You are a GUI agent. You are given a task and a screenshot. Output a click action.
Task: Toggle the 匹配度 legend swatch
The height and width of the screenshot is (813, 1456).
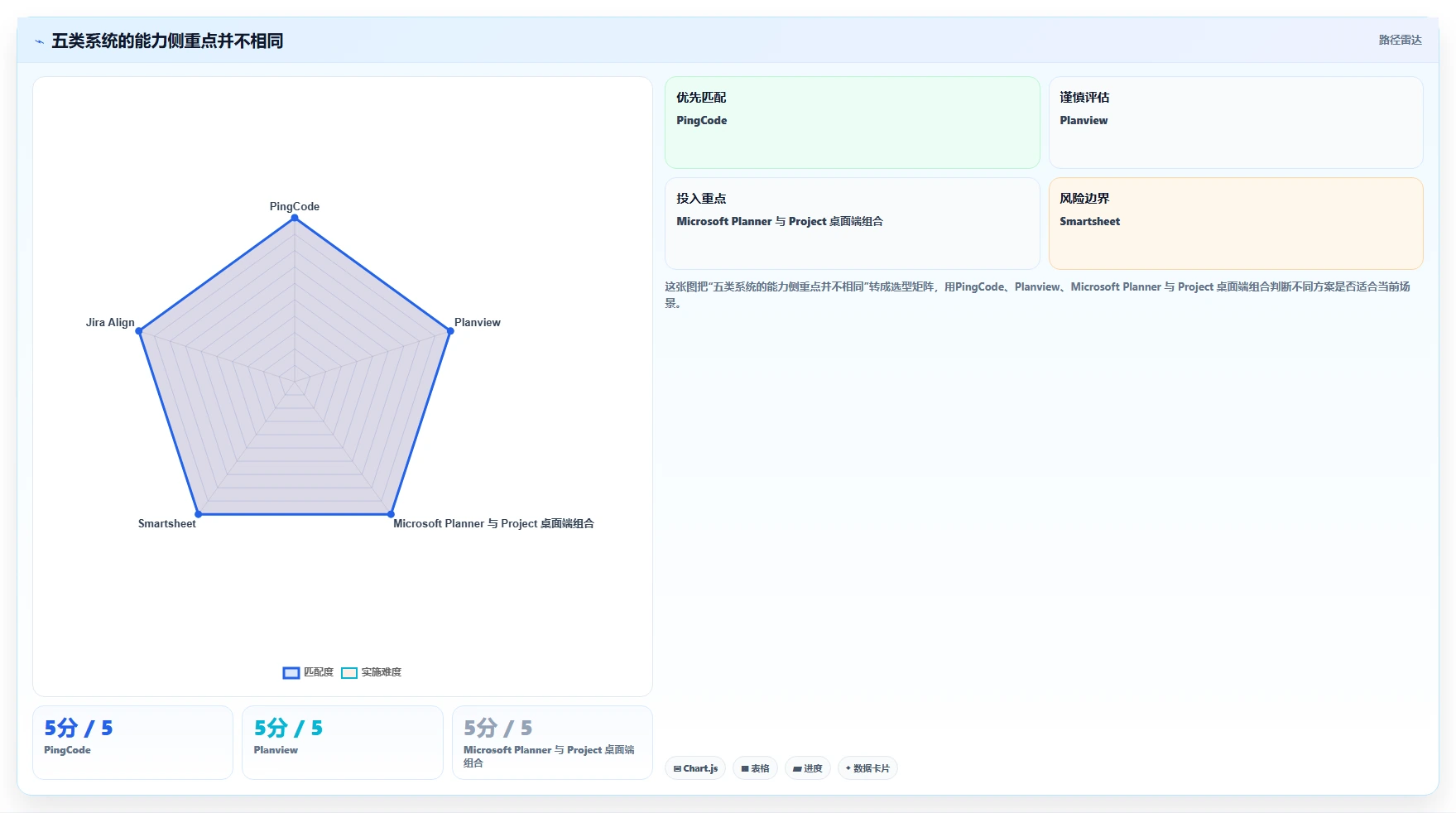[x=291, y=672]
